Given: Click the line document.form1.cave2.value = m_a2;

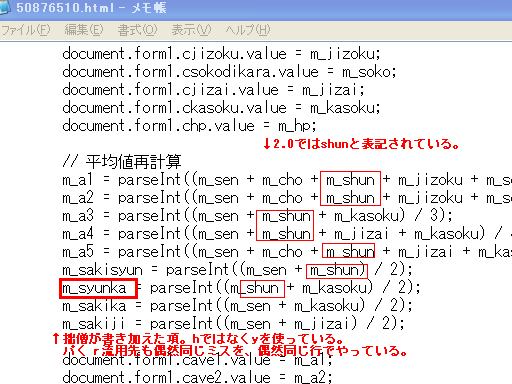Looking at the screenshot, I should click(197, 378).
